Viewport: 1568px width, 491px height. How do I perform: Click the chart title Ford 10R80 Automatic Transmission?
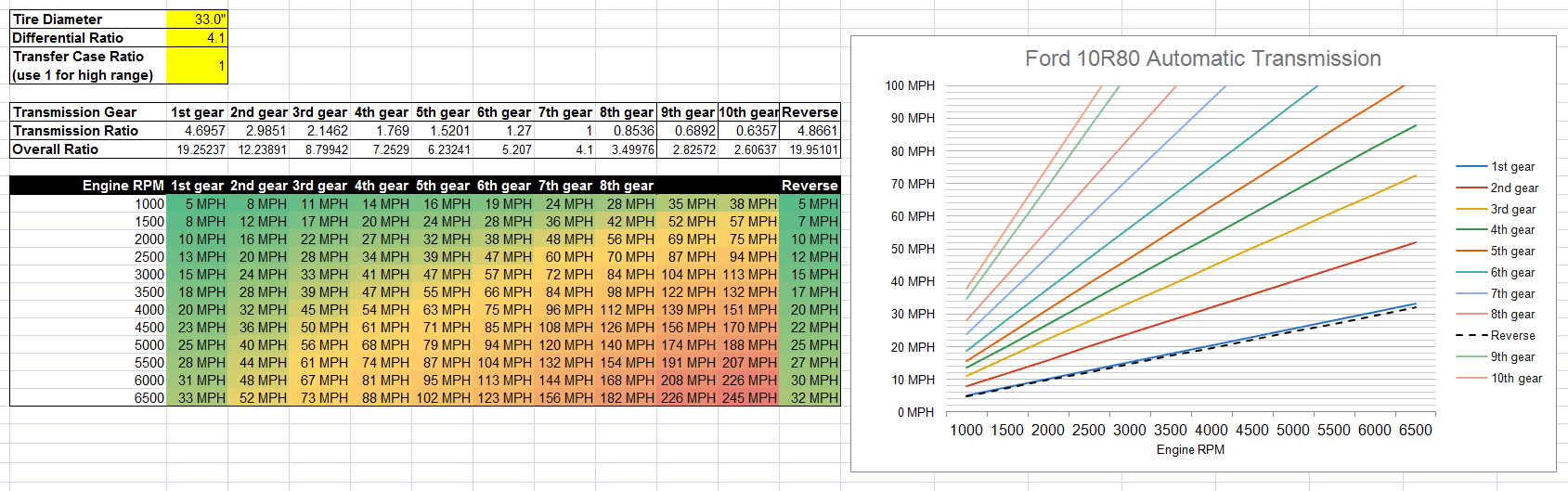point(1202,58)
